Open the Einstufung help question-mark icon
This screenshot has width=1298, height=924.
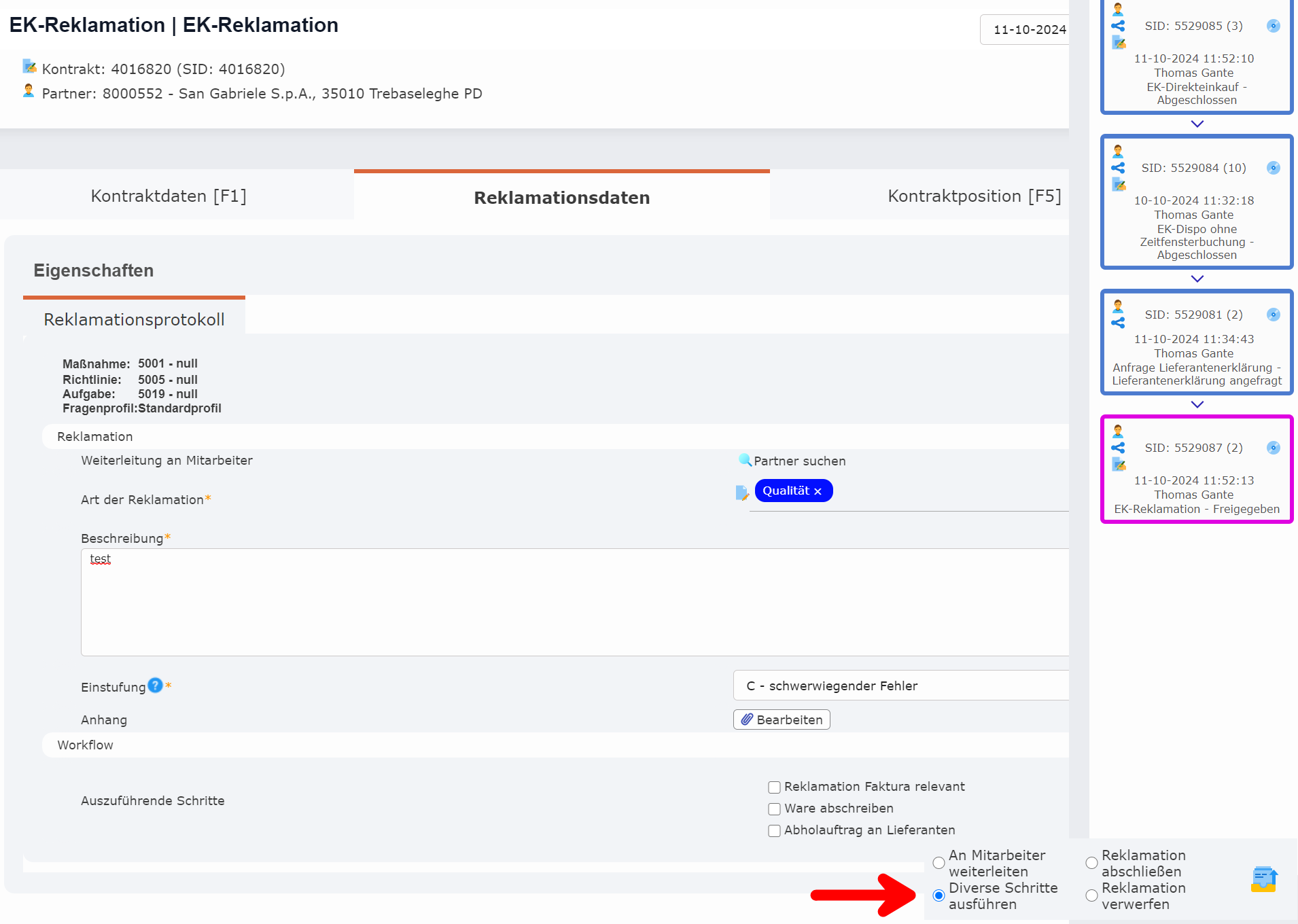coord(154,686)
